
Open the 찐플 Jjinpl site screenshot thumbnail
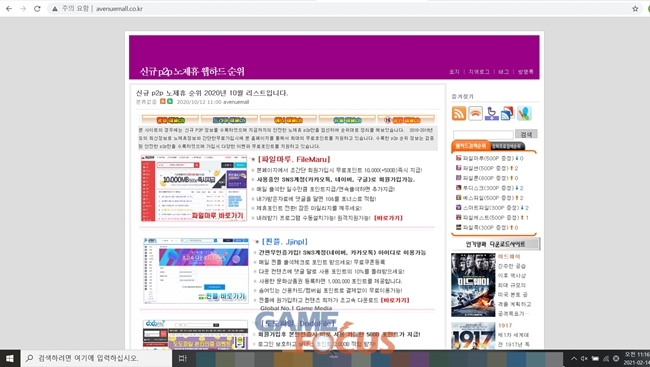(x=196, y=270)
